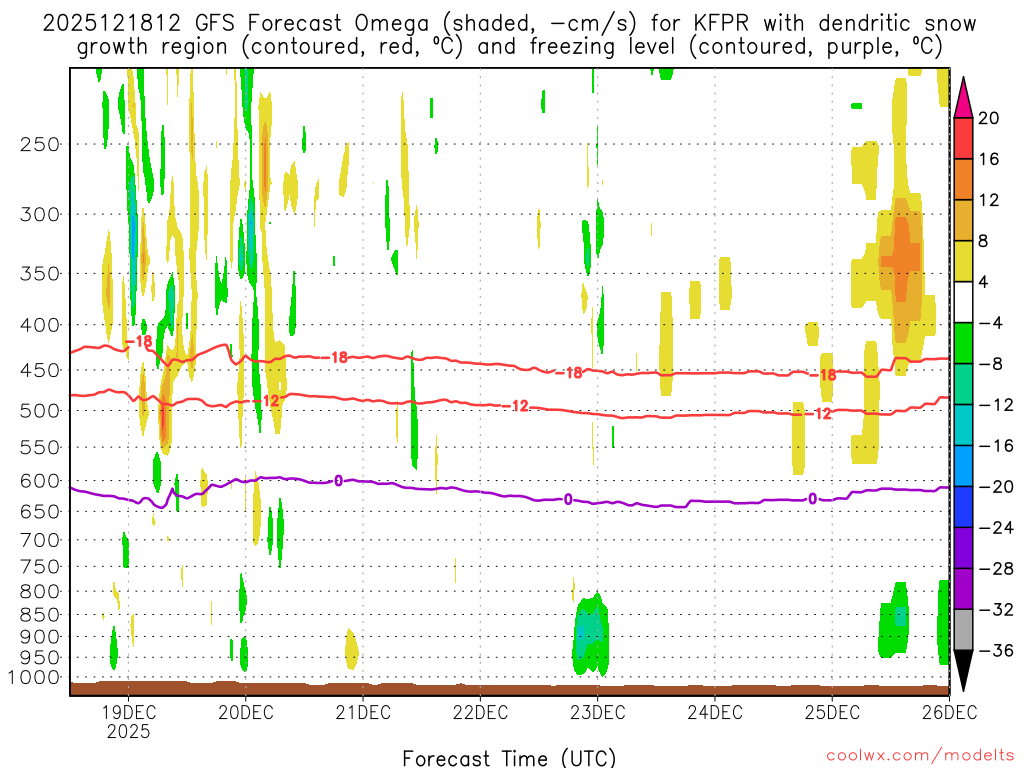Click the purple 0 contour label near 21DEC
Viewport: 1024px width, 768px height.
coord(338,481)
